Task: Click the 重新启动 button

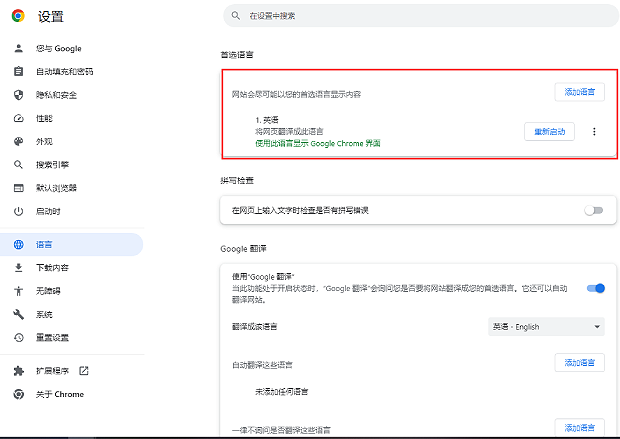Action: point(549,132)
